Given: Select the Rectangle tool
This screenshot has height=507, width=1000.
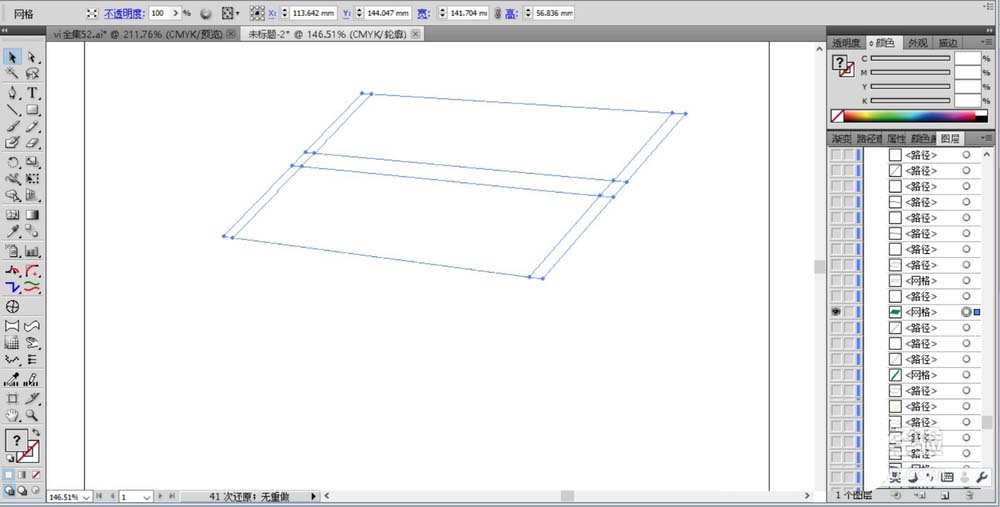Looking at the screenshot, I should (32, 110).
